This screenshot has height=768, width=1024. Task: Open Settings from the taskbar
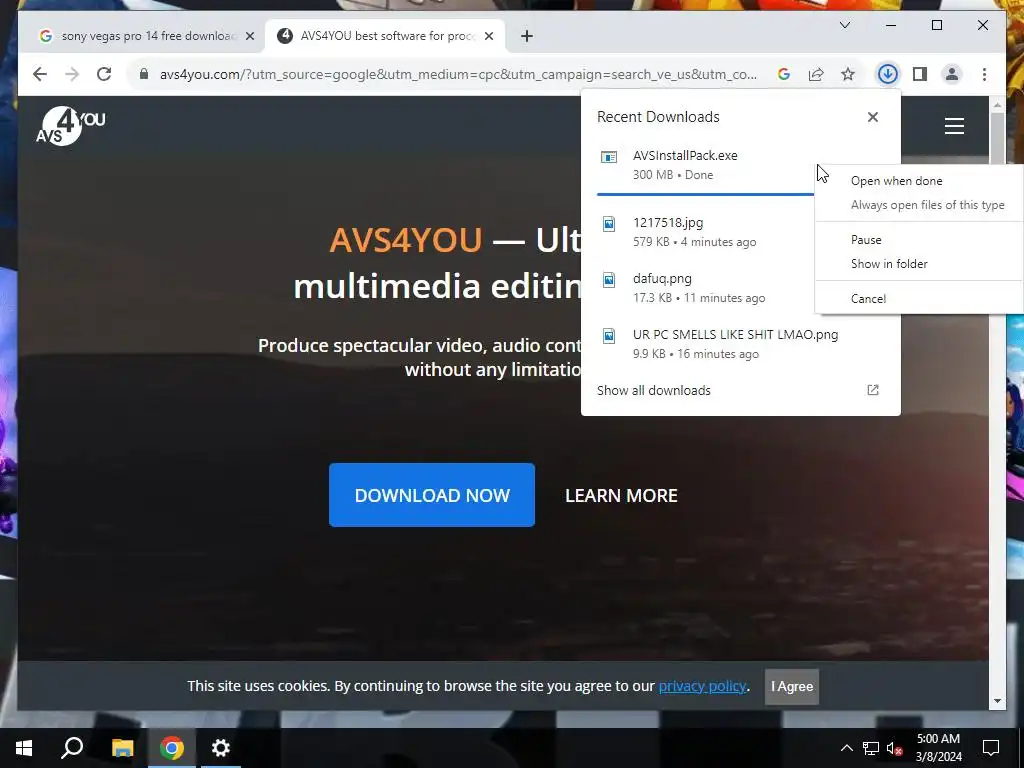tap(221, 748)
